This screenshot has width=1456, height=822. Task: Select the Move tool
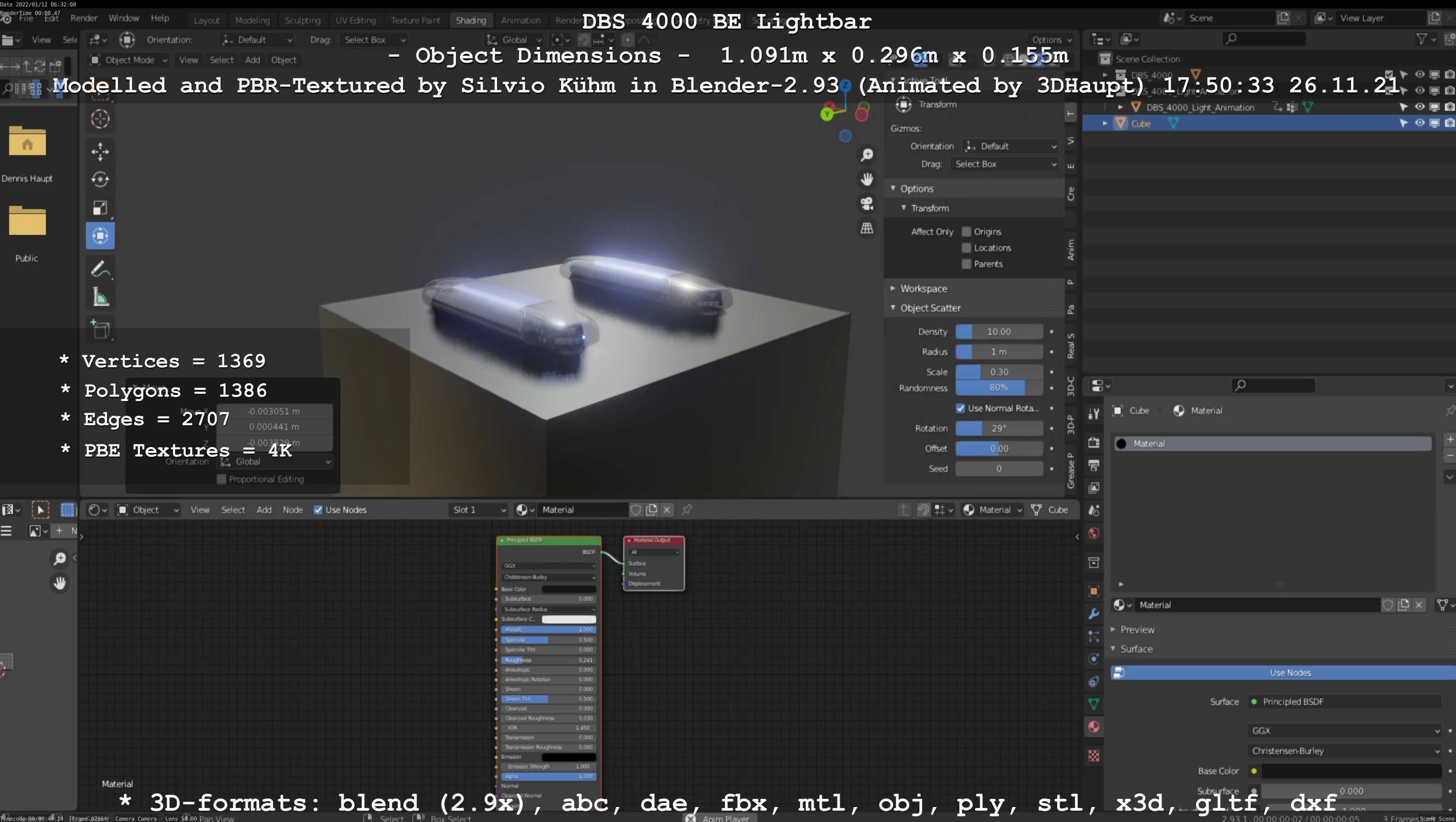point(100,152)
